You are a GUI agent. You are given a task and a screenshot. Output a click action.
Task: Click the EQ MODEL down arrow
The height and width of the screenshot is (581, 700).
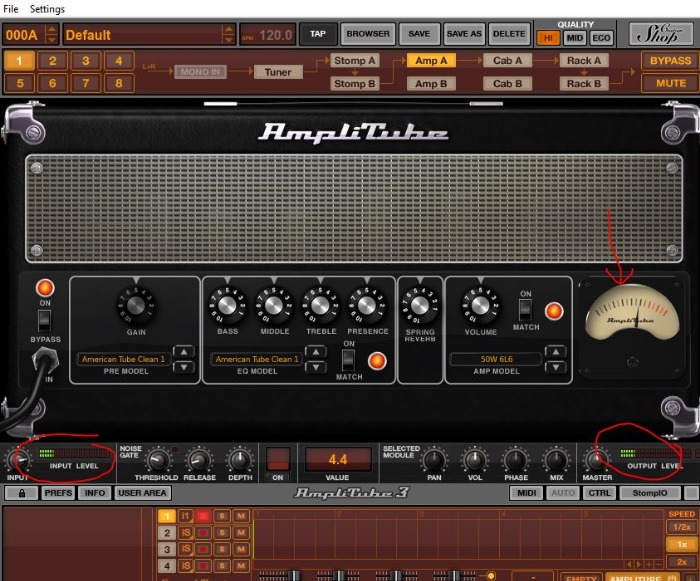click(x=316, y=367)
